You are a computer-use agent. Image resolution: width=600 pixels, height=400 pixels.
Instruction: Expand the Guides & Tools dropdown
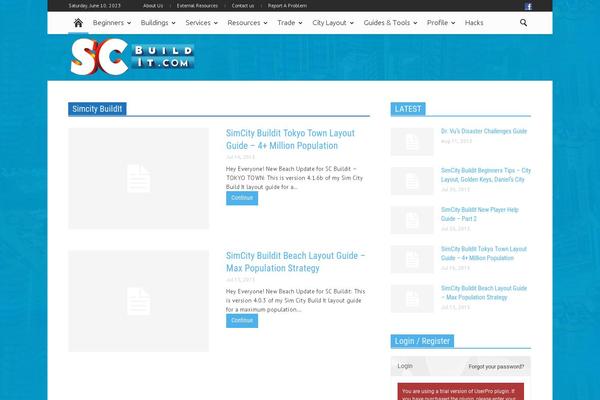coord(390,23)
